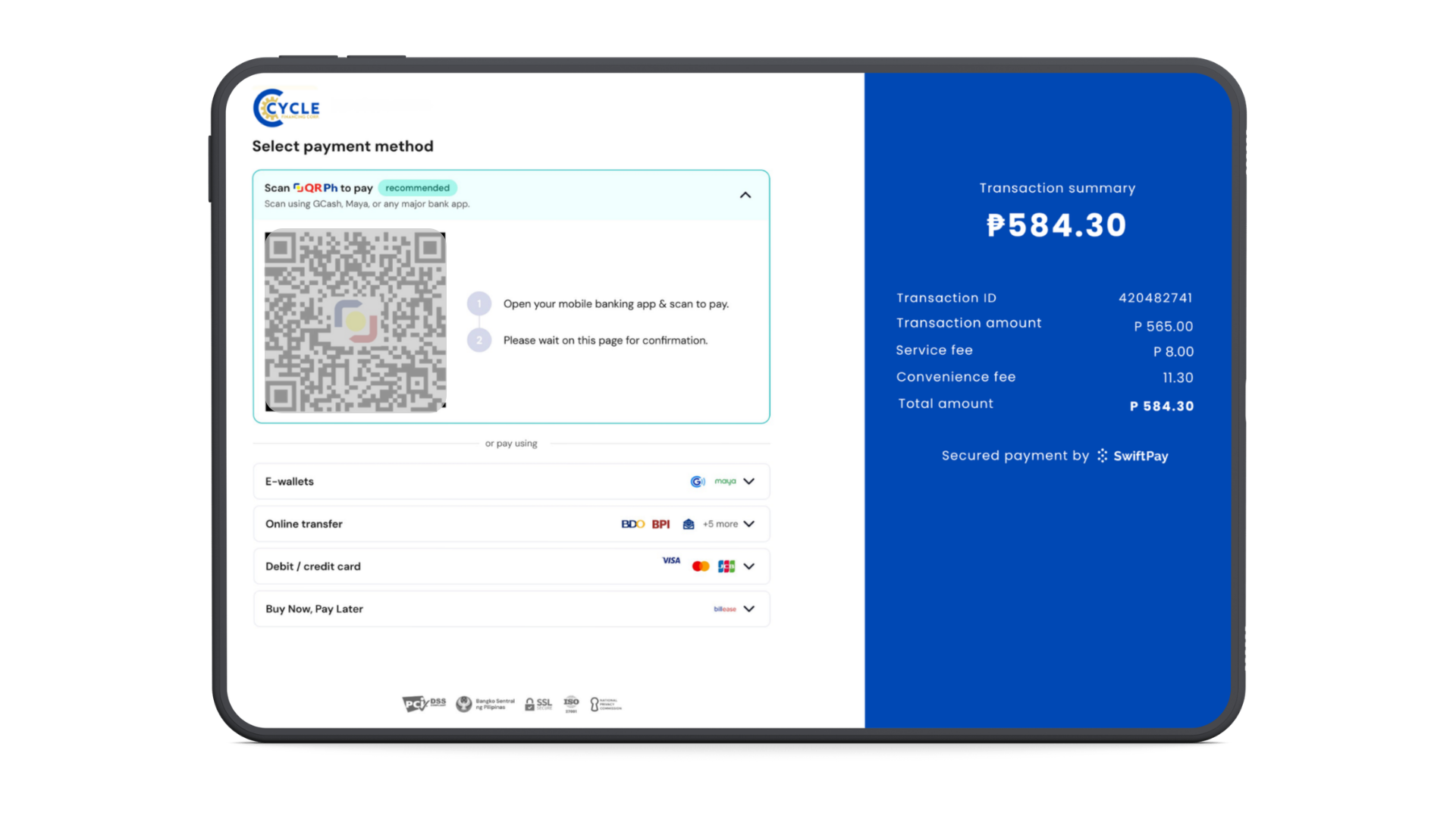Click the GCash icon in E-wallets row
This screenshot has width=1456, height=819.
pyautogui.click(x=698, y=482)
